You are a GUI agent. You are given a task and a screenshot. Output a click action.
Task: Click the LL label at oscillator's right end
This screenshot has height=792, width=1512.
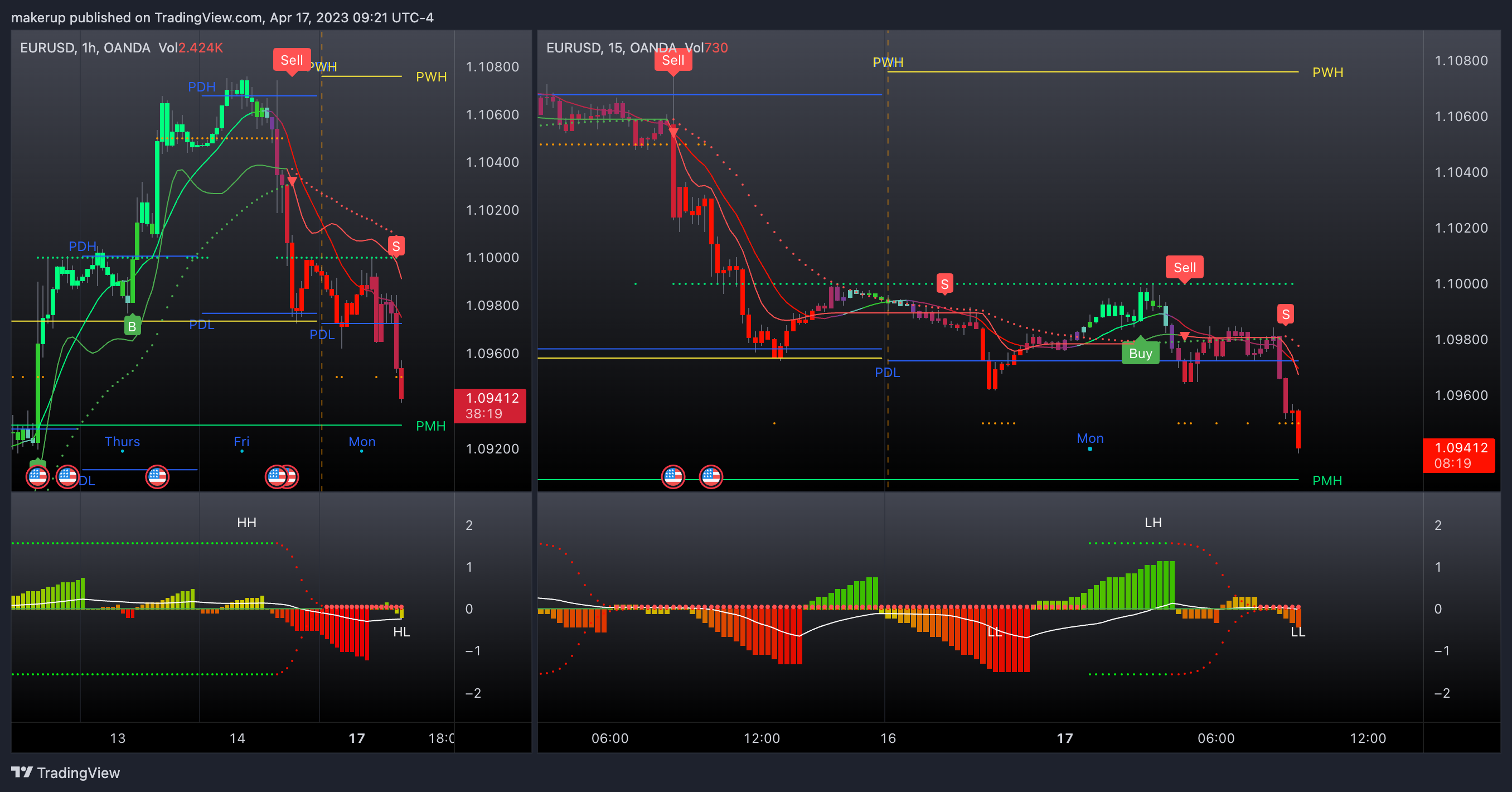click(x=1298, y=632)
